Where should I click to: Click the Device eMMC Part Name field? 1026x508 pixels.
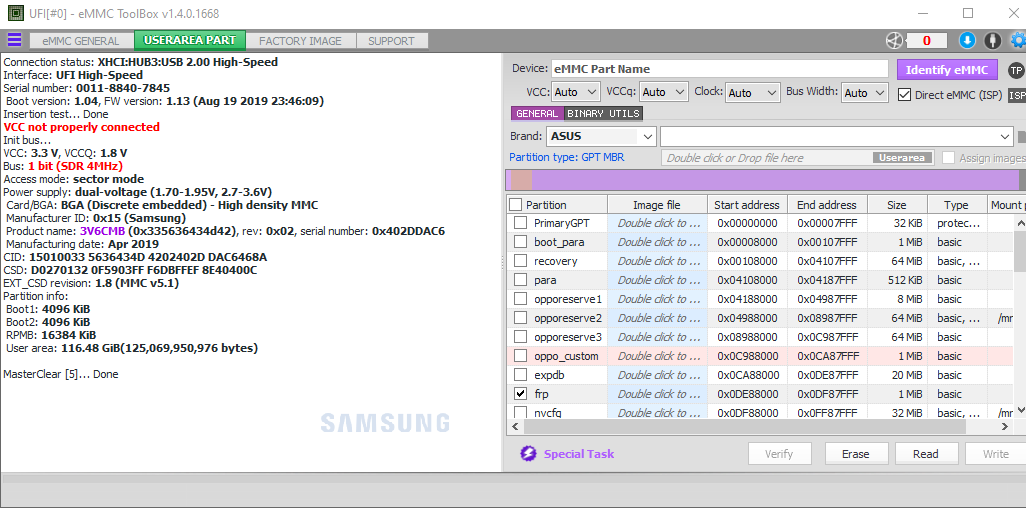click(x=719, y=69)
